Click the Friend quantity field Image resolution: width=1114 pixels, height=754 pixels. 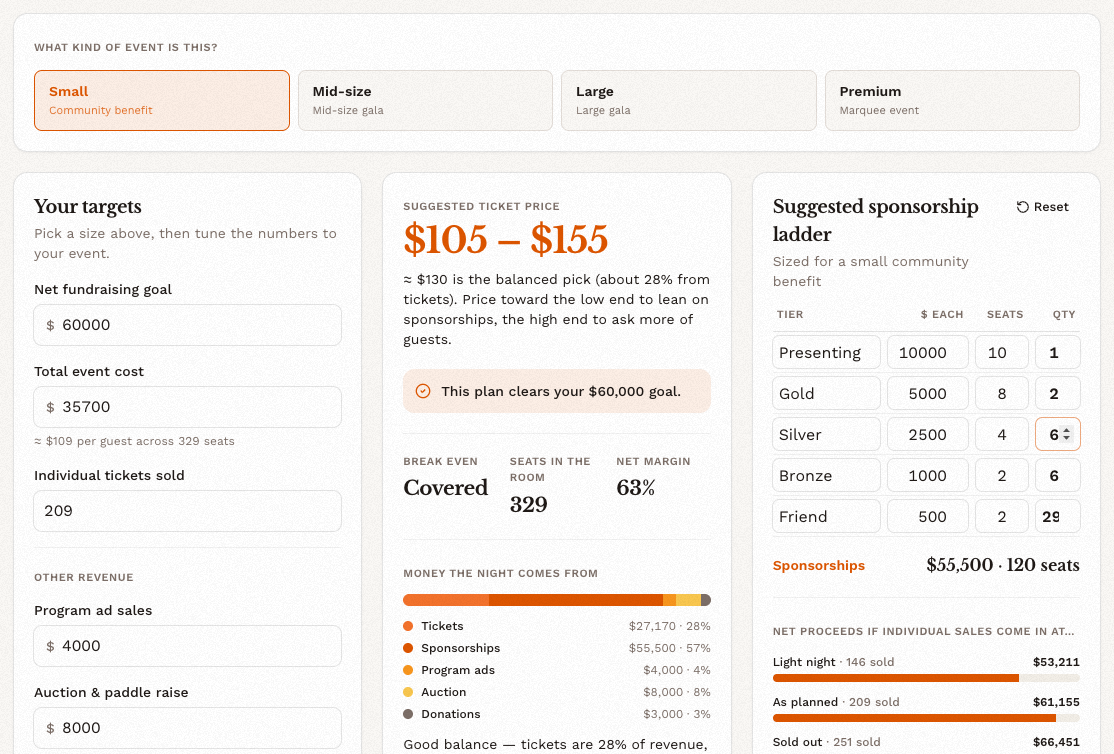(x=1058, y=517)
